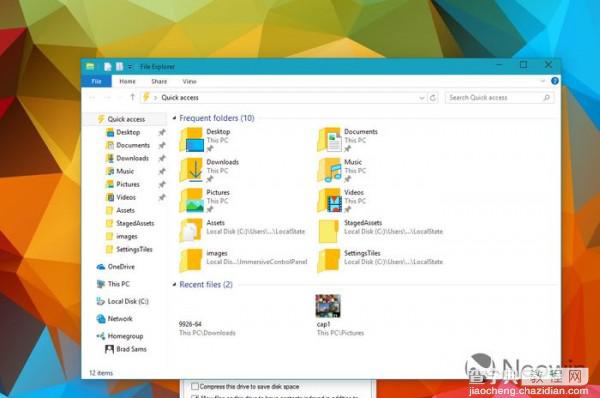The image size is (600, 398).
Task: Select Assets in the navigation pane
Action: point(125,210)
